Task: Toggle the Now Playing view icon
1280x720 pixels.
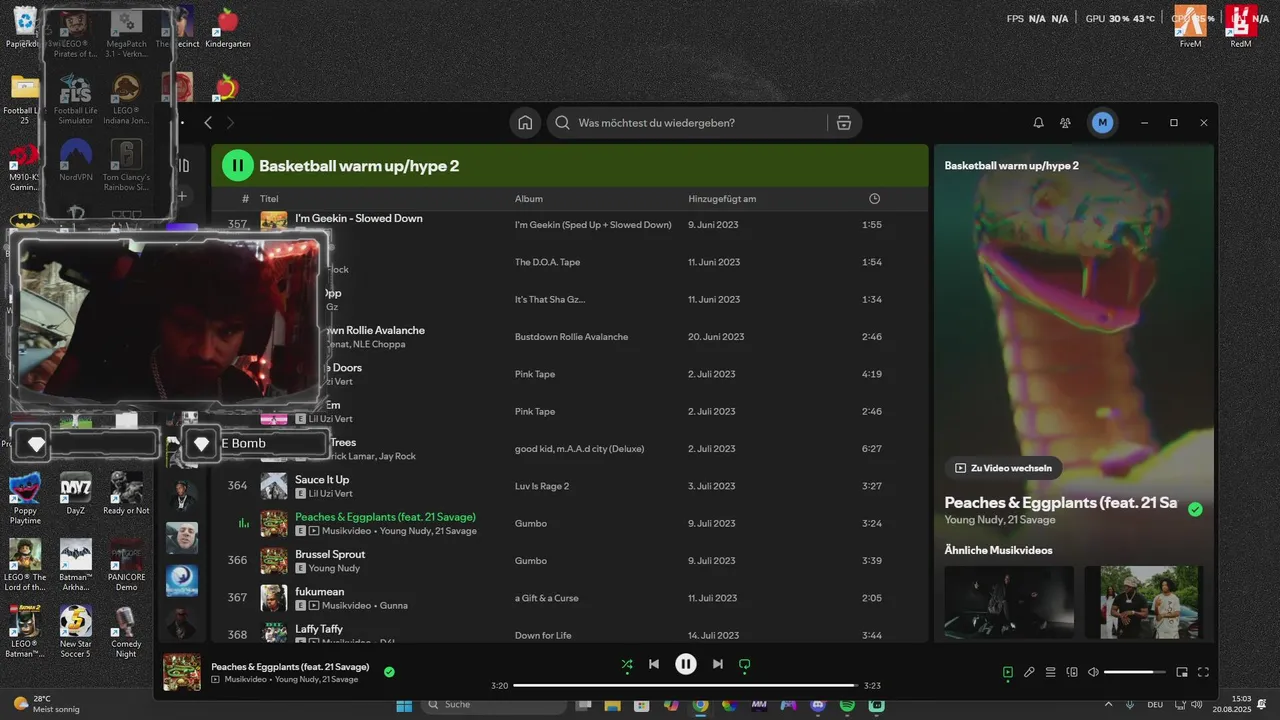Action: [1008, 672]
